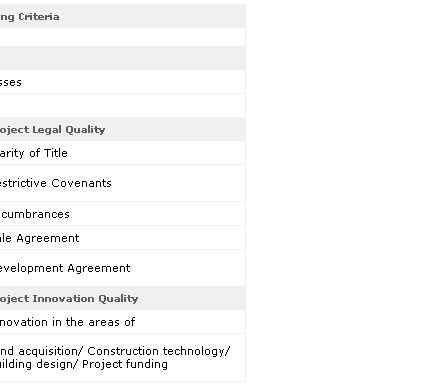Click the Project funding text

click(x=125, y=364)
